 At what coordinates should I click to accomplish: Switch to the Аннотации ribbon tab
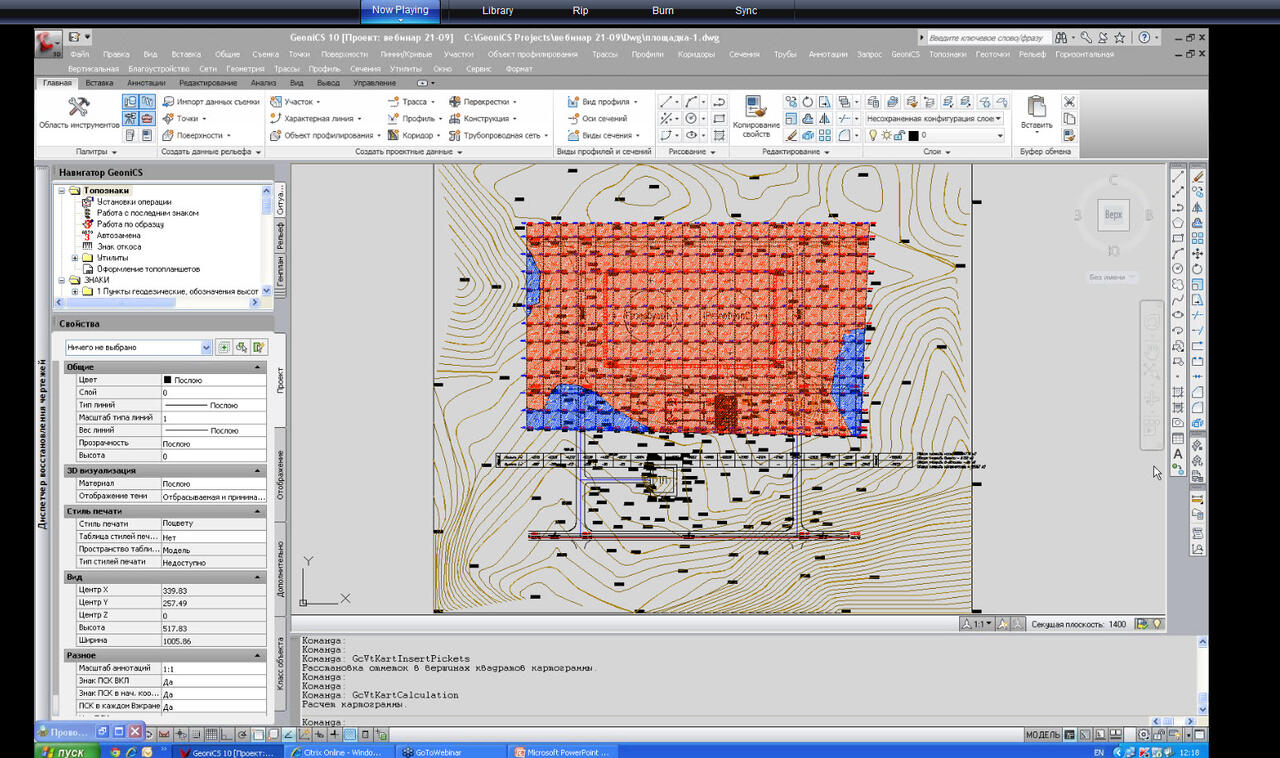click(x=147, y=83)
